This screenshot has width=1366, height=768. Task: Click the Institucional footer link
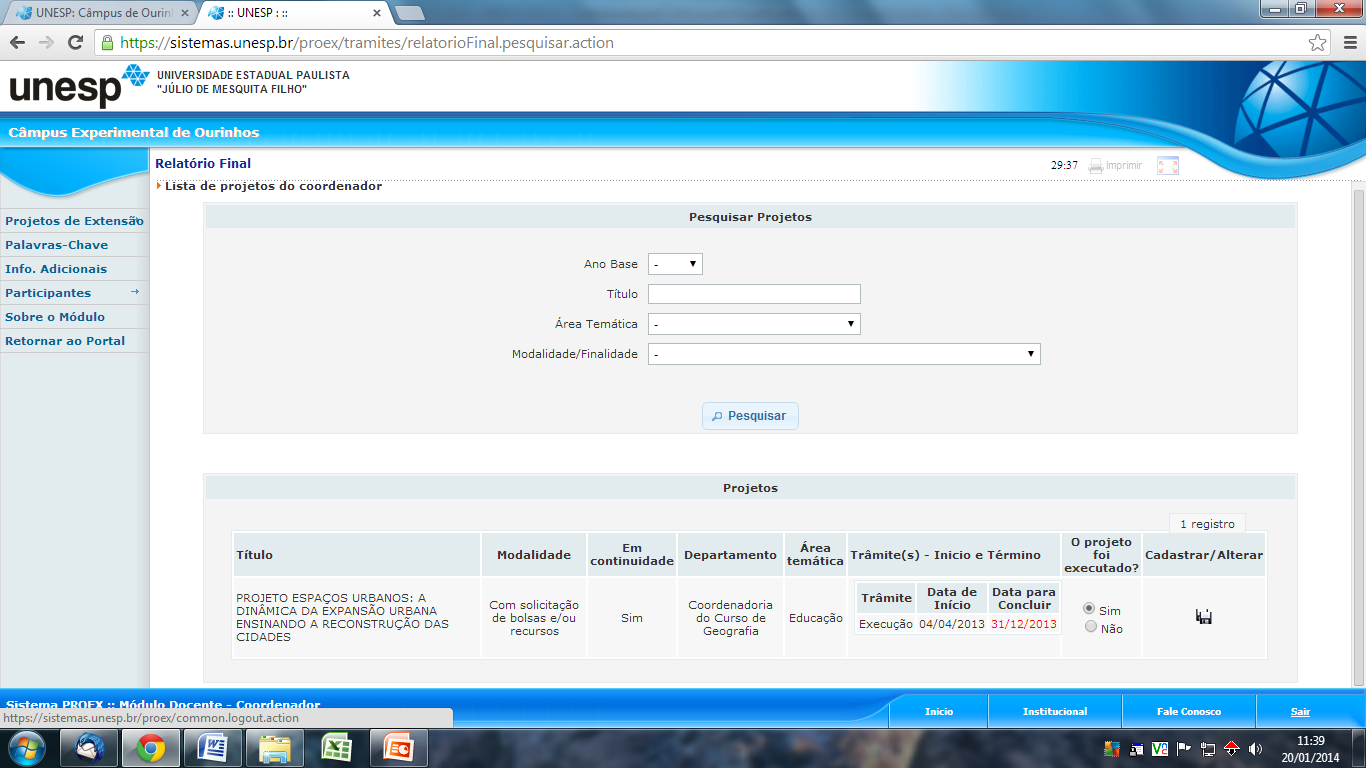(x=1055, y=712)
